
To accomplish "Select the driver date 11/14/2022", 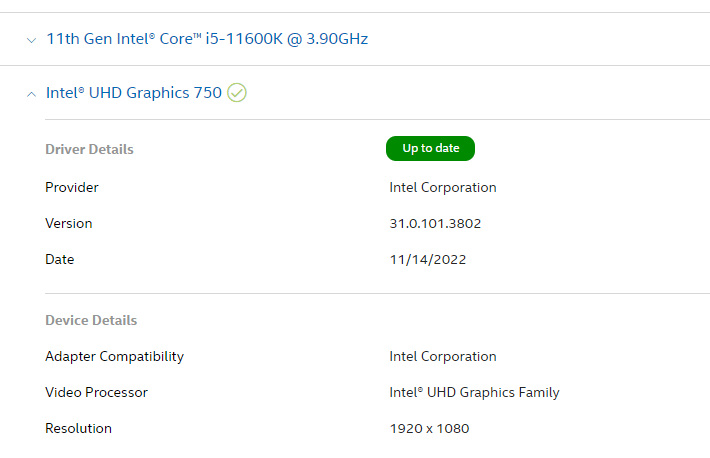I will 428,260.
